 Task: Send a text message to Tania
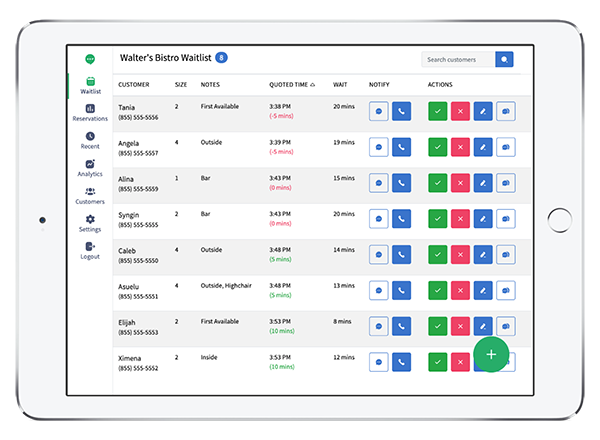click(x=379, y=111)
